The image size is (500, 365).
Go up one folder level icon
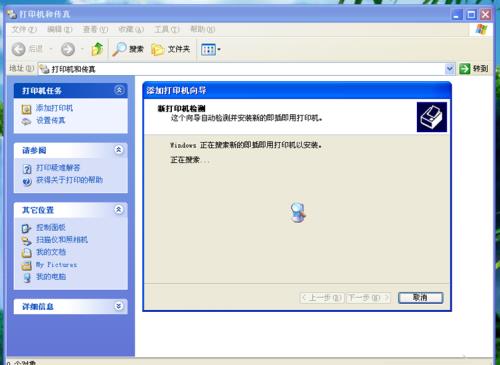[x=97, y=49]
